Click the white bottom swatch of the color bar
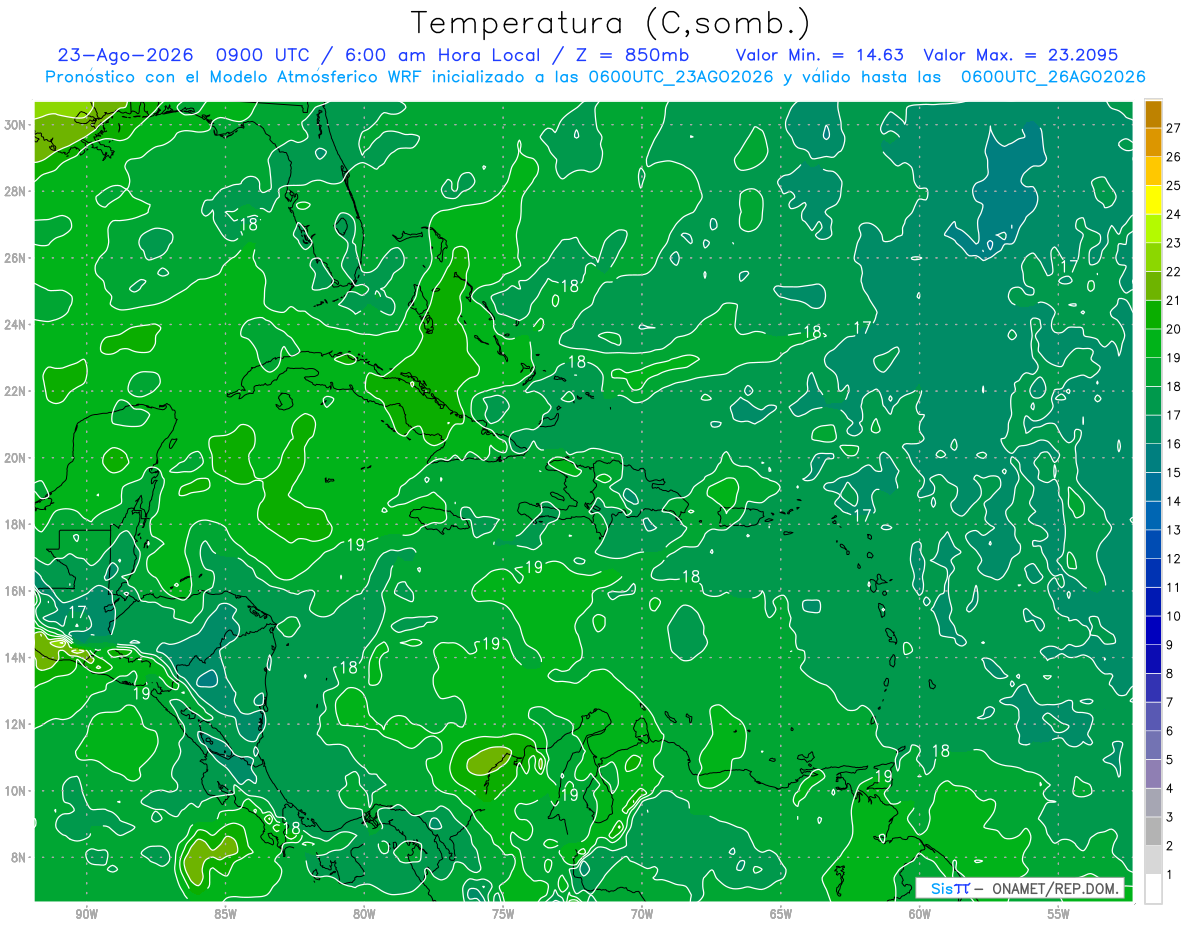Screen dimensions: 1200x927 (x=1153, y=889)
